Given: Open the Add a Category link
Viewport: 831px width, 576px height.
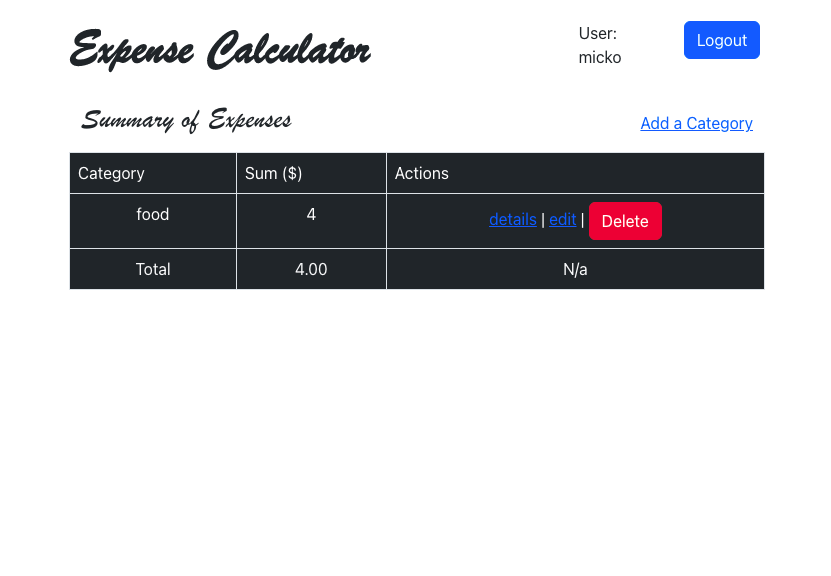Looking at the screenshot, I should (x=696, y=123).
